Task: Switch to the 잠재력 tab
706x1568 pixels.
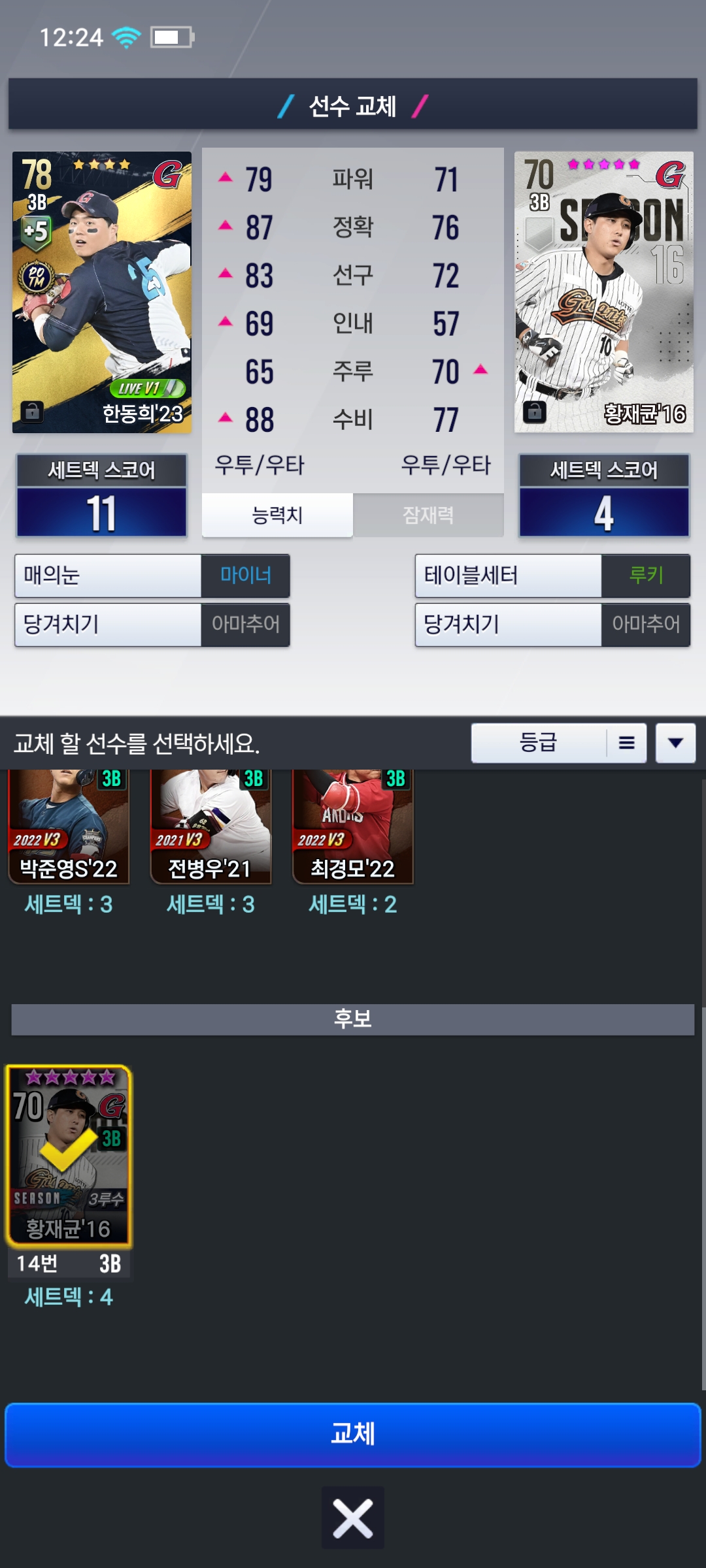Action: 428,515
